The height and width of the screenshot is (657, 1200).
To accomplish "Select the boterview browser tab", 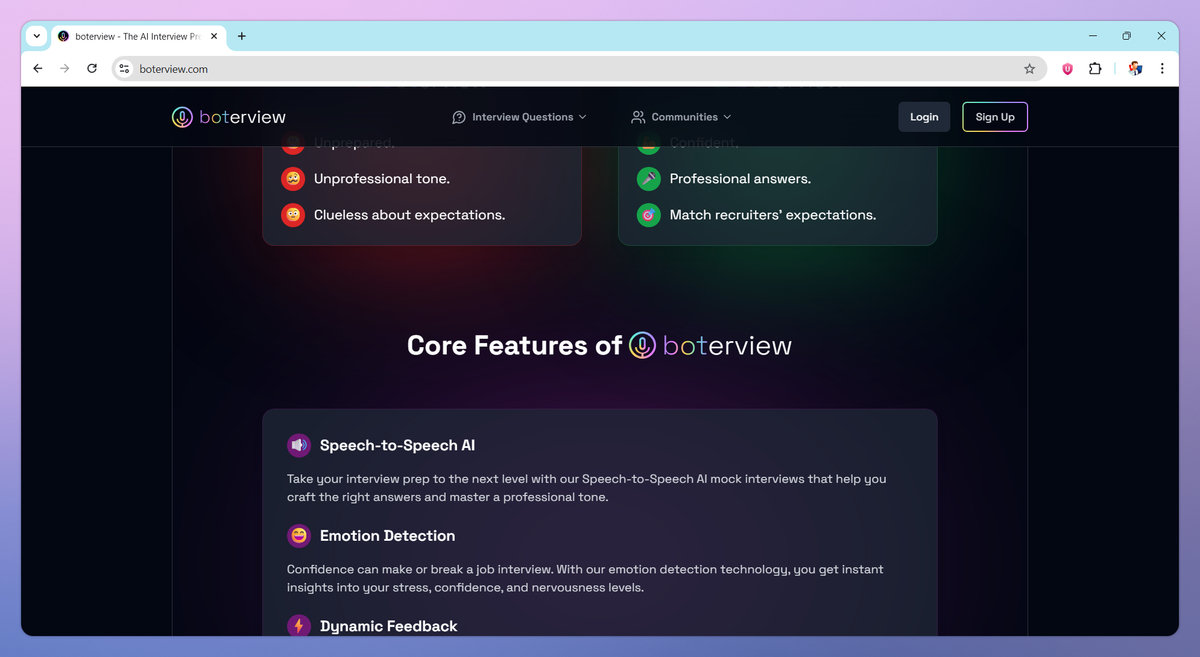I will 138,36.
